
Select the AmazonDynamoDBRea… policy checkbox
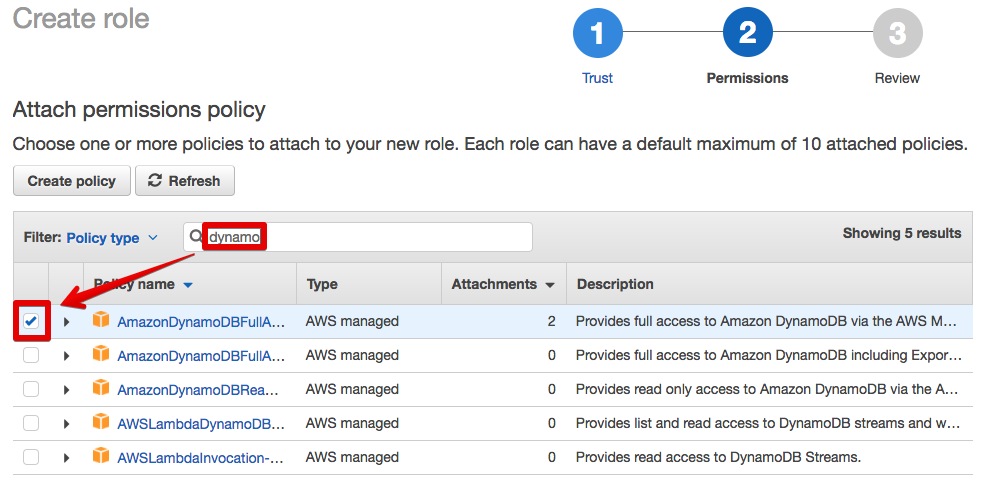31,389
